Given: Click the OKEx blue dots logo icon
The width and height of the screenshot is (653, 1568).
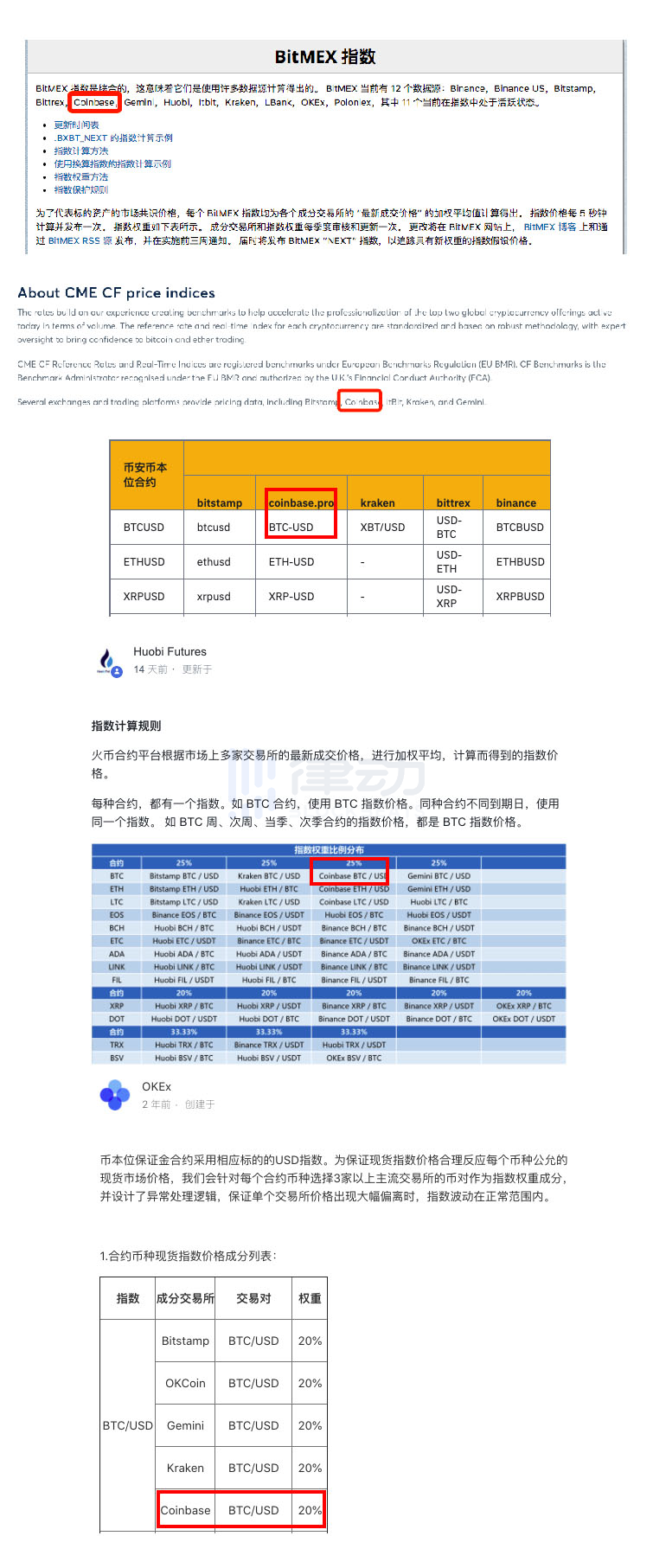Looking at the screenshot, I should pyautogui.click(x=114, y=1095).
